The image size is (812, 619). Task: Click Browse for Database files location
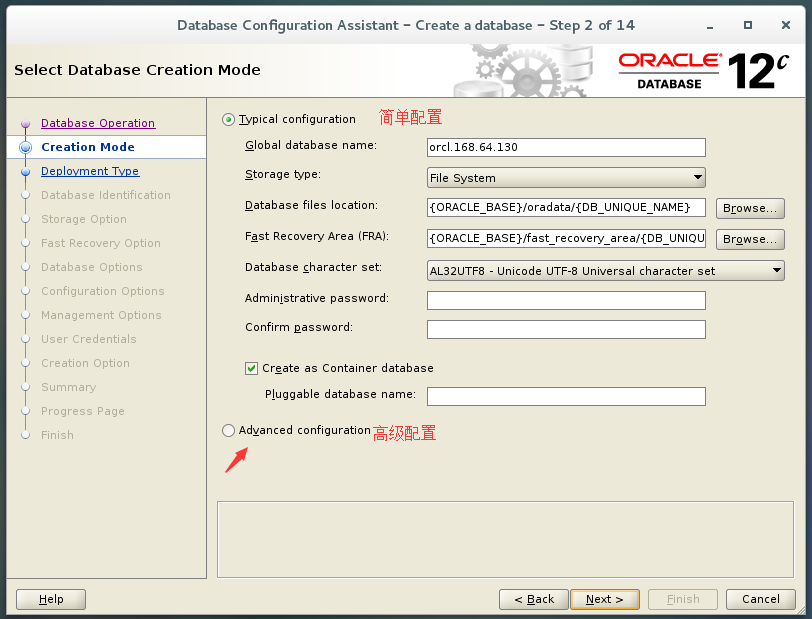tap(749, 208)
